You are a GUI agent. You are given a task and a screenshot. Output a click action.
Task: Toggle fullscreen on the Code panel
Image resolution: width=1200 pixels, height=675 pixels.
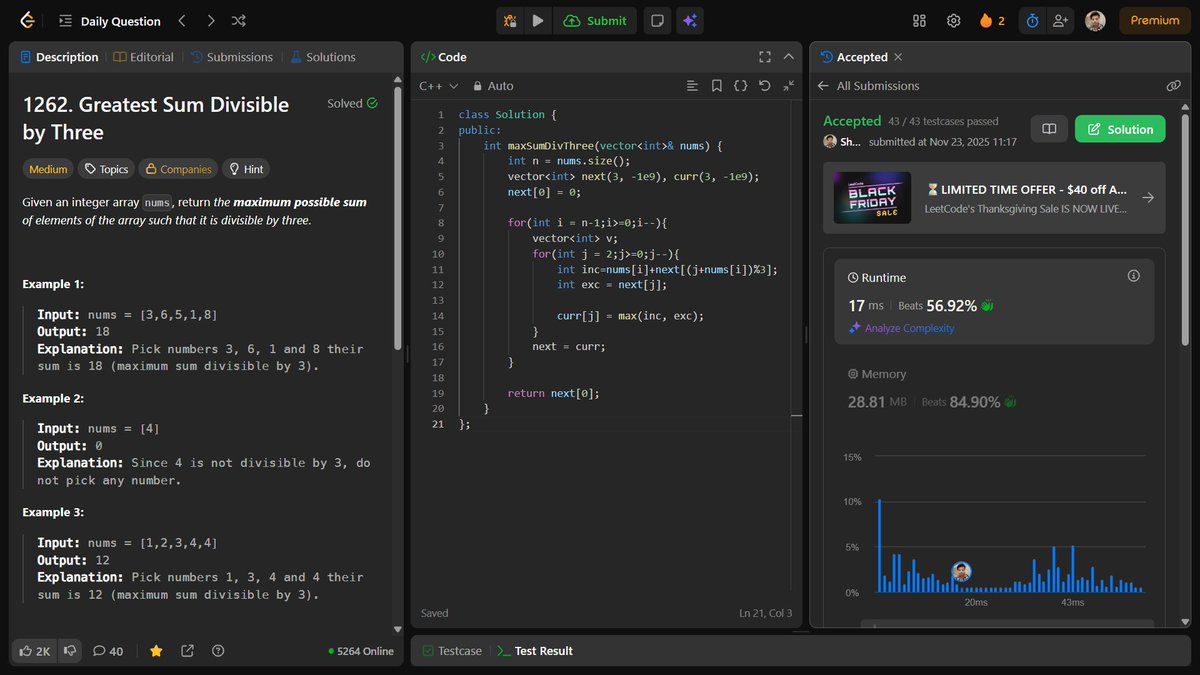[764, 56]
